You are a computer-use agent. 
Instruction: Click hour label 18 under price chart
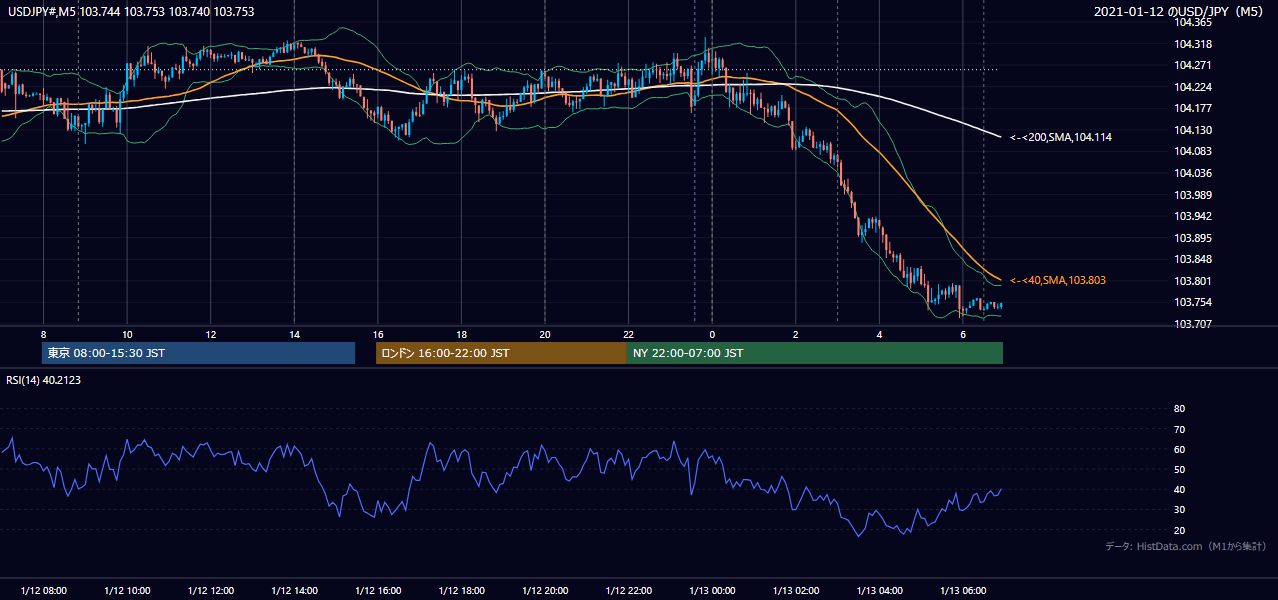tap(461, 334)
